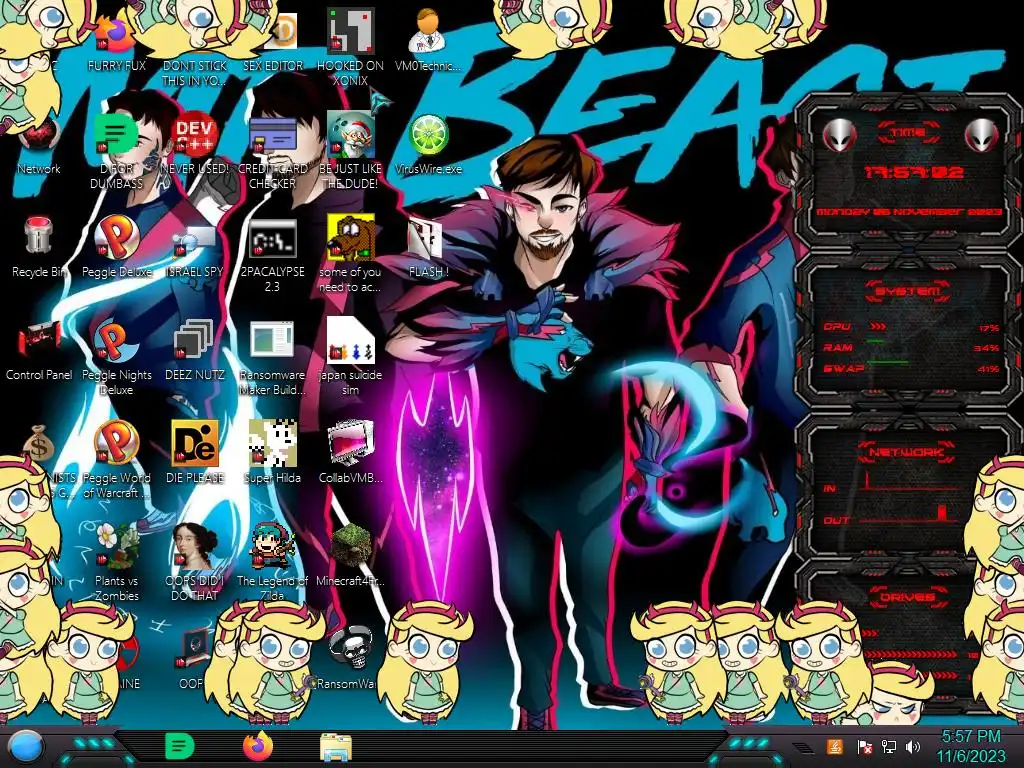Select the CollabVMB... monitor icon
Viewport: 1024px width, 768px height.
click(x=350, y=443)
